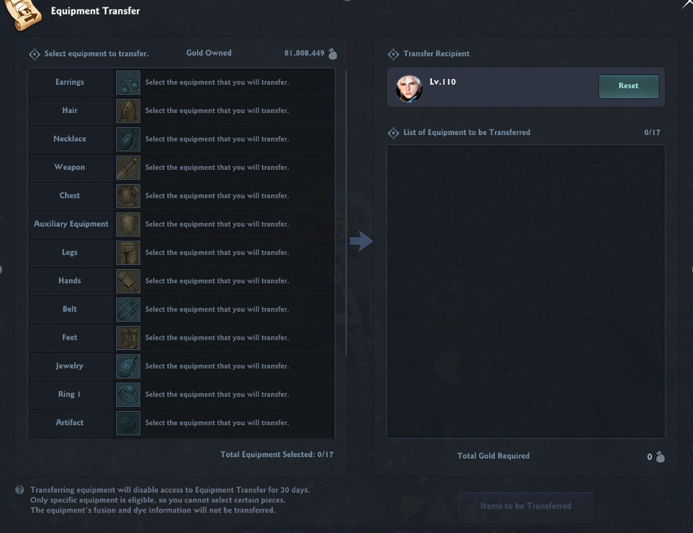The image size is (693, 533).
Task: Click the Legs armor slot icon
Action: click(x=128, y=253)
